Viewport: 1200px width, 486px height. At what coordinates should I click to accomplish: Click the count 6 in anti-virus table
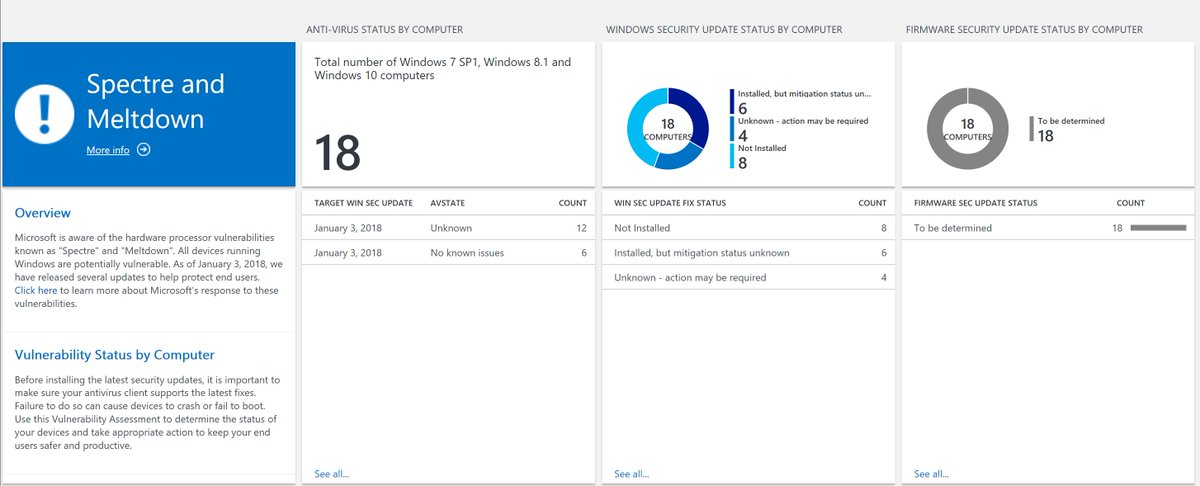point(583,253)
